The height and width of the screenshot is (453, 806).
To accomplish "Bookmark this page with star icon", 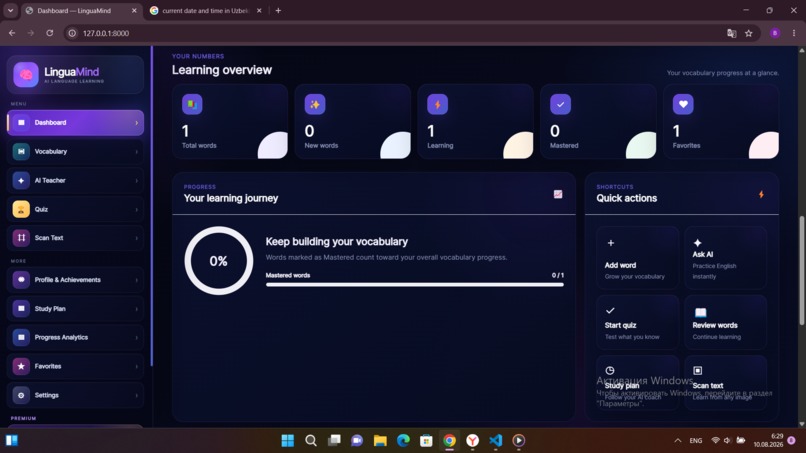I will [748, 33].
